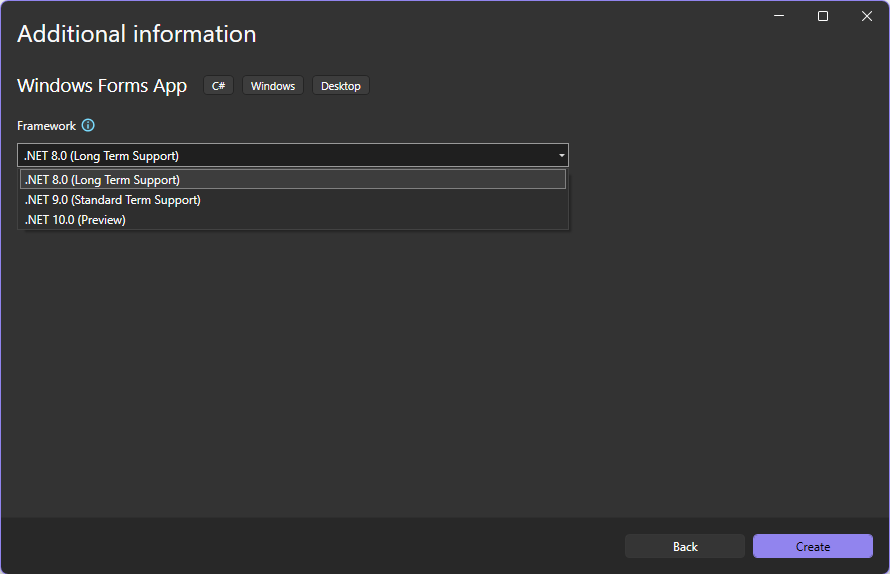Viewport: 890px width, 574px height.
Task: Click the Create button
Action: tap(813, 546)
